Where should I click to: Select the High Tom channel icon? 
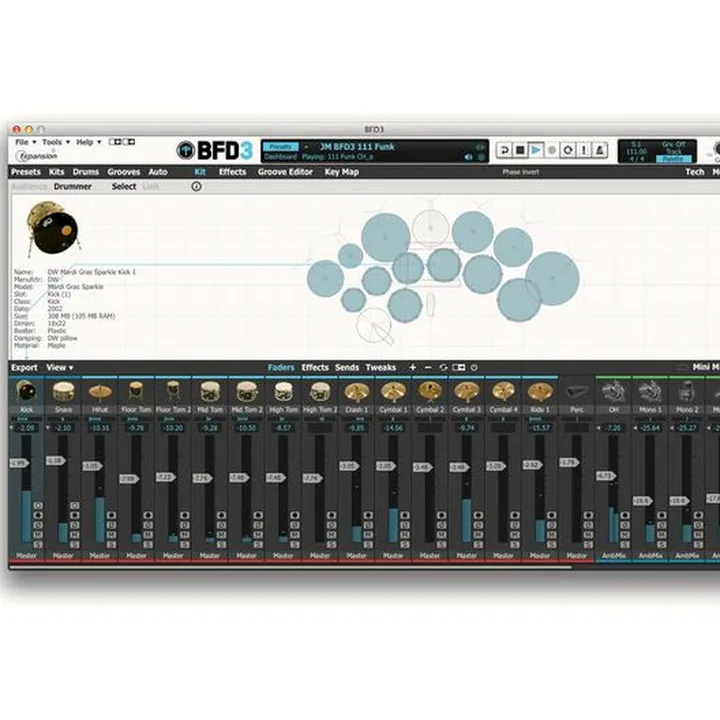click(283, 392)
